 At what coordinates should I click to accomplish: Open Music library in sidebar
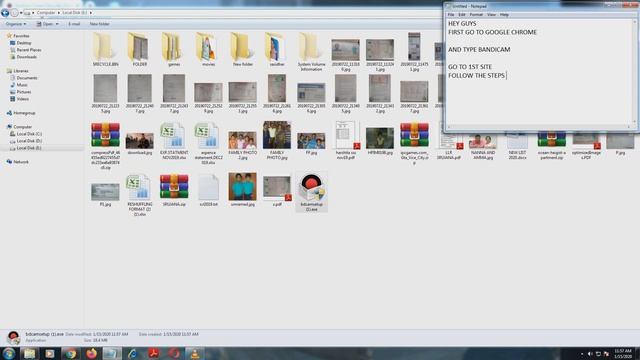tap(22, 85)
